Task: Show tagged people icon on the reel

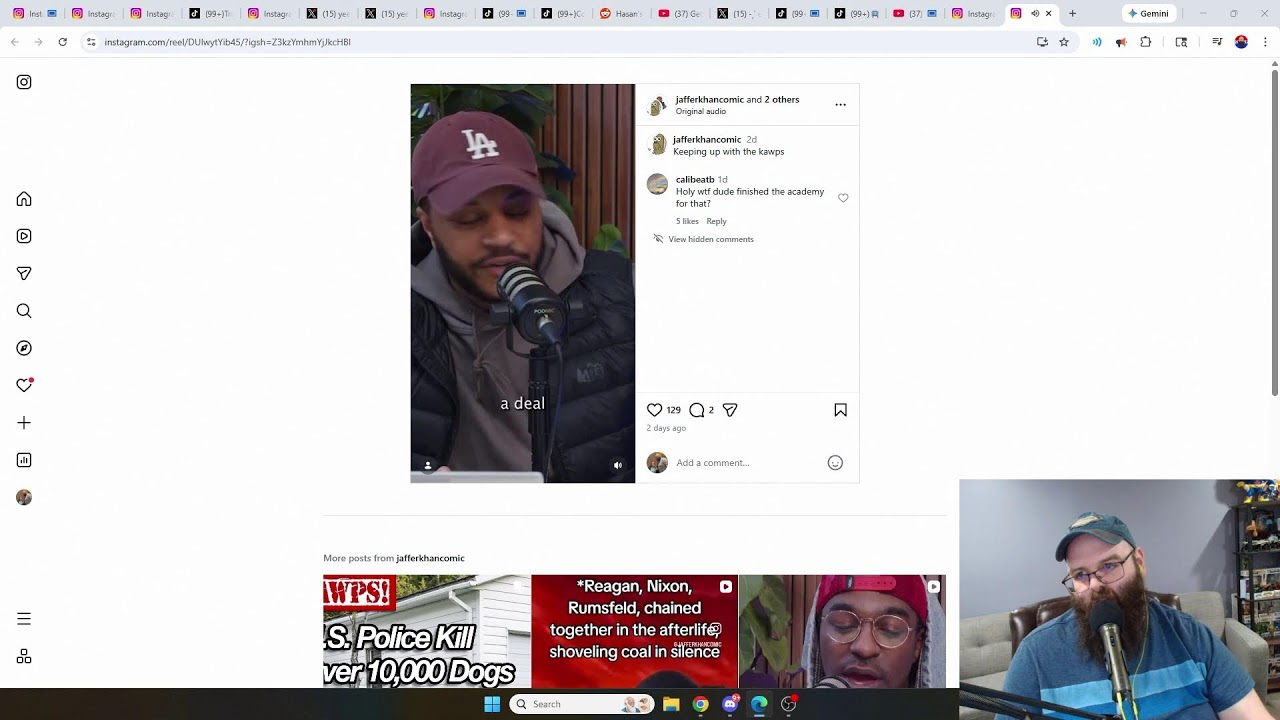Action: click(x=428, y=465)
